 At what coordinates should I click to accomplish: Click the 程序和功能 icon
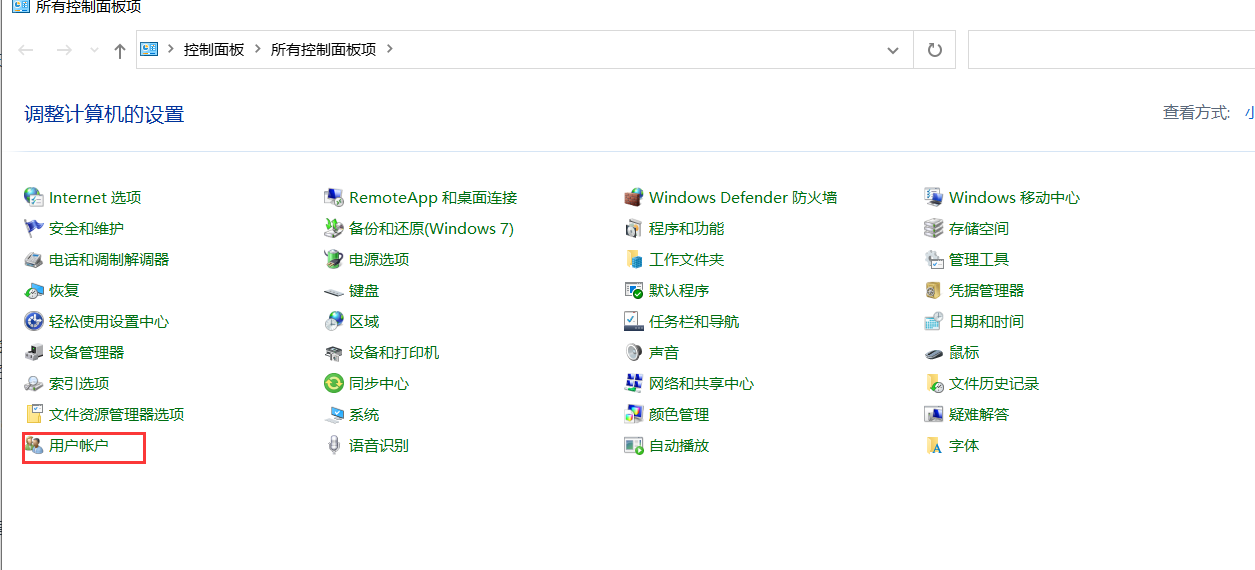tap(634, 228)
